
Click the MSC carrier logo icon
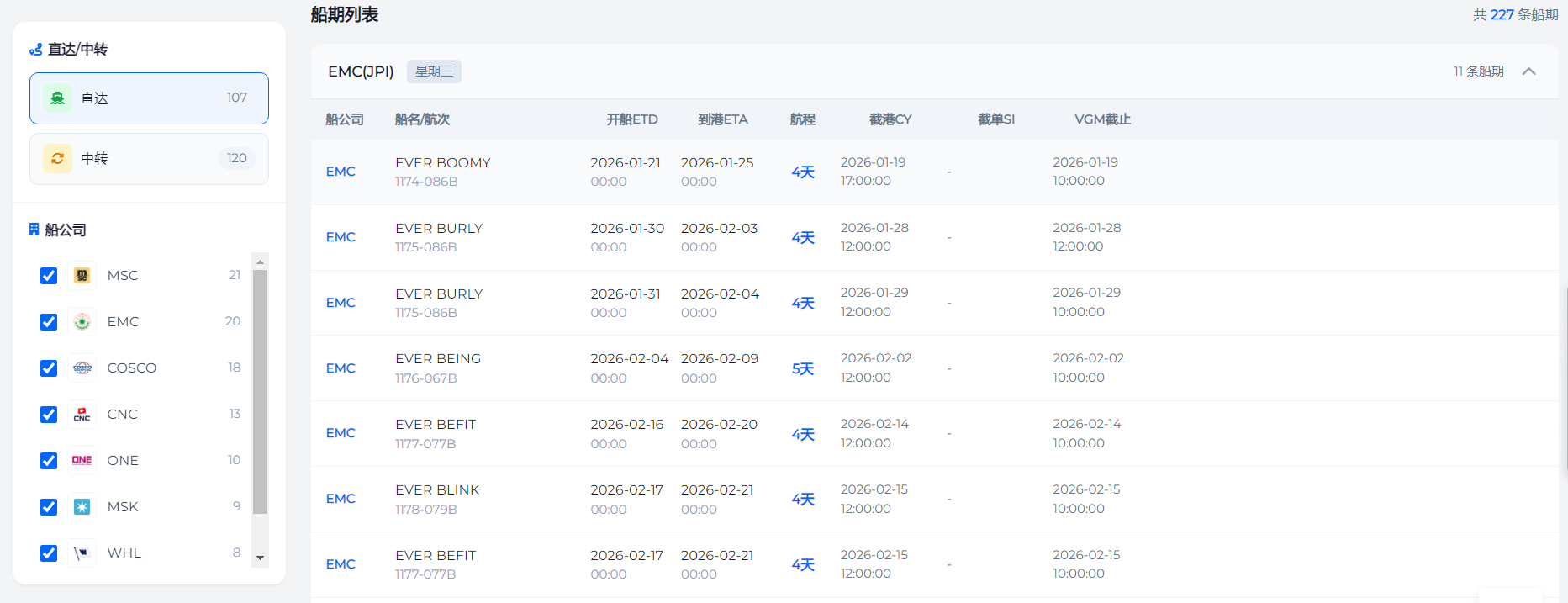(x=82, y=276)
